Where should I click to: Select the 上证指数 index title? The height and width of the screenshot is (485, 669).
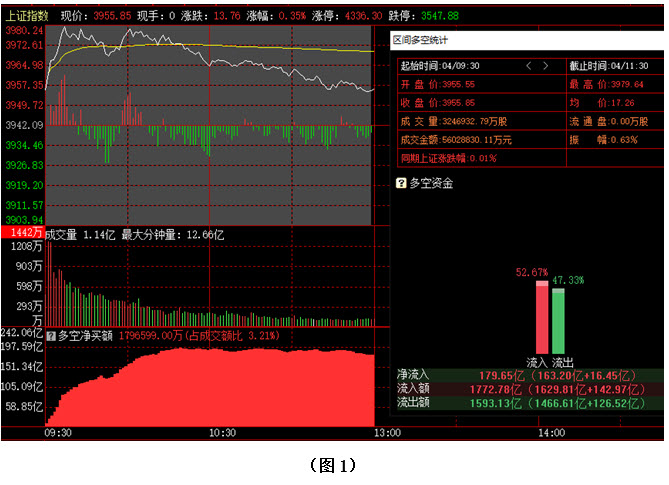click(x=26, y=16)
